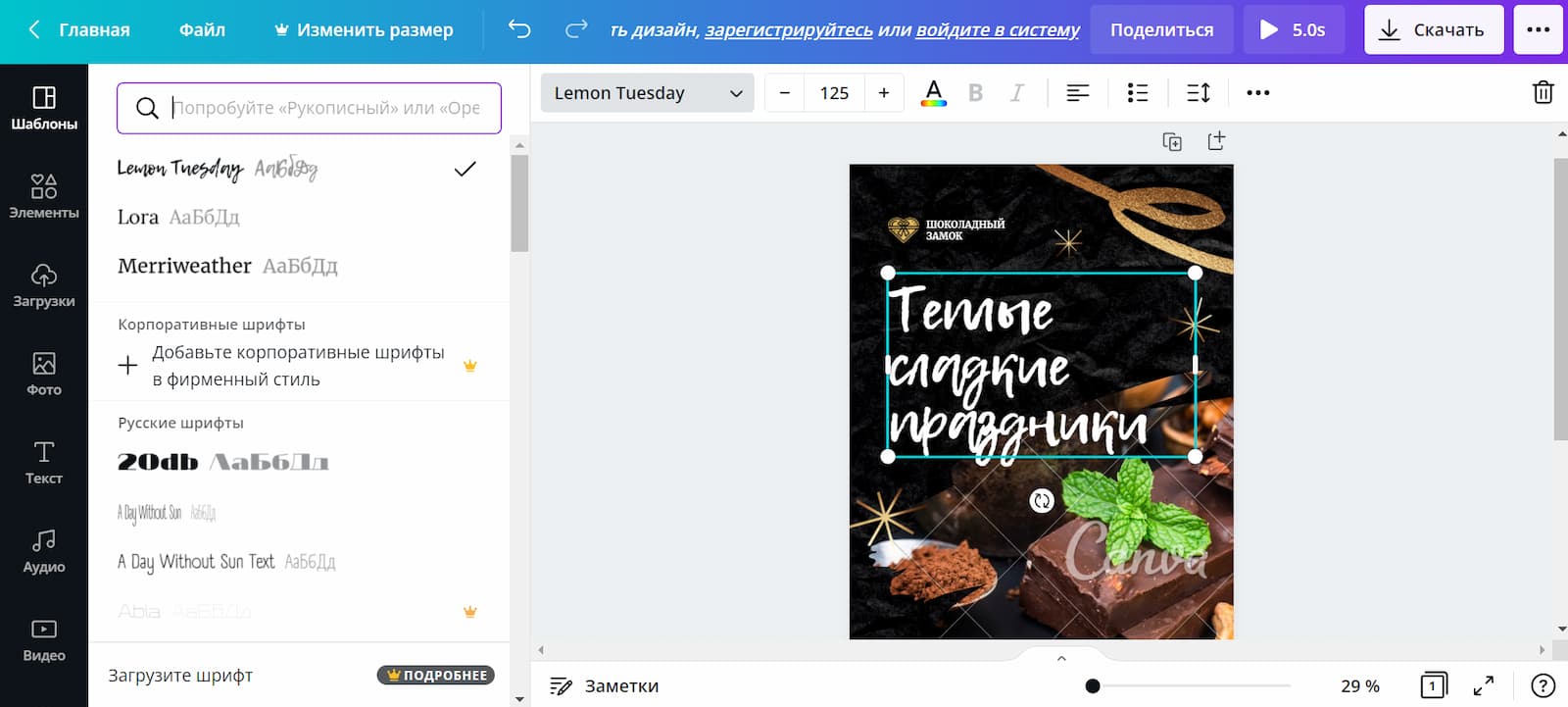Screen dimensions: 1568x707
Task: Open text alignment icon
Action: click(x=1077, y=92)
